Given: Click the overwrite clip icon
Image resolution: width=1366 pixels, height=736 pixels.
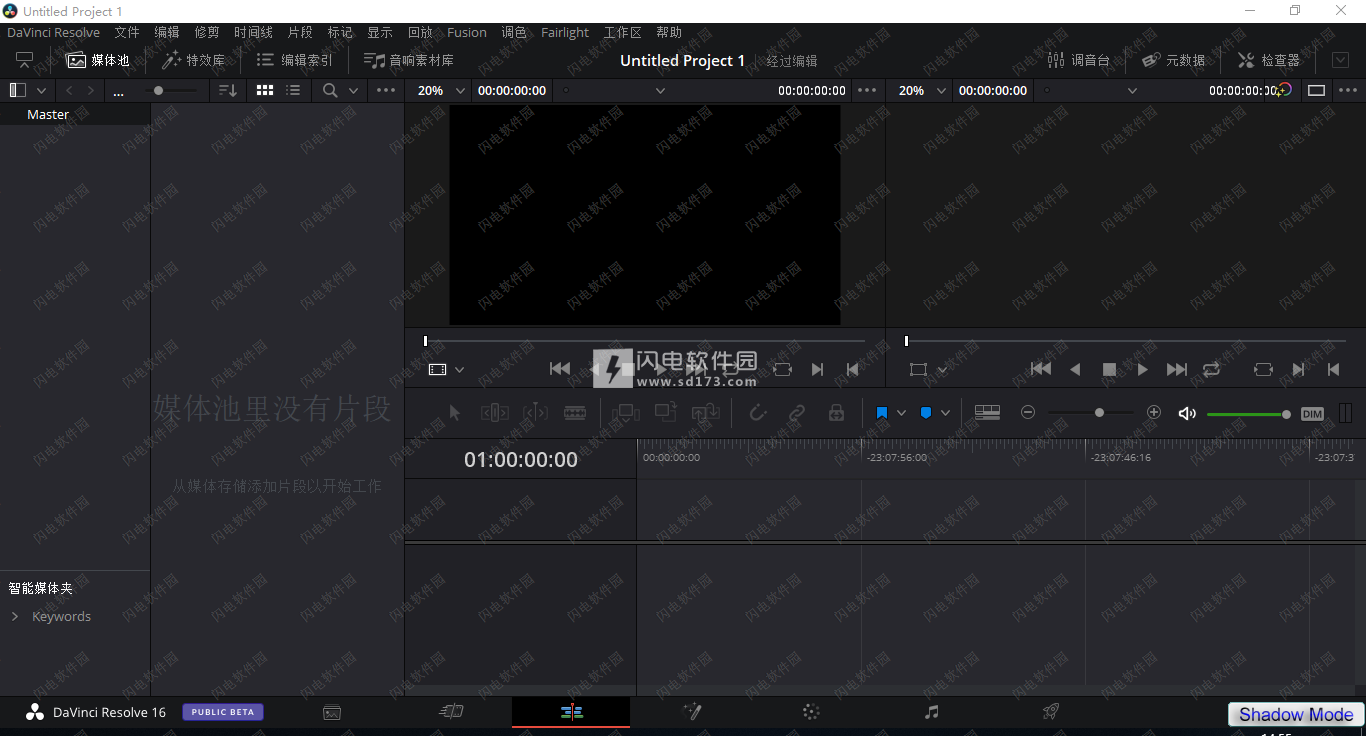Looking at the screenshot, I should click(x=666, y=412).
